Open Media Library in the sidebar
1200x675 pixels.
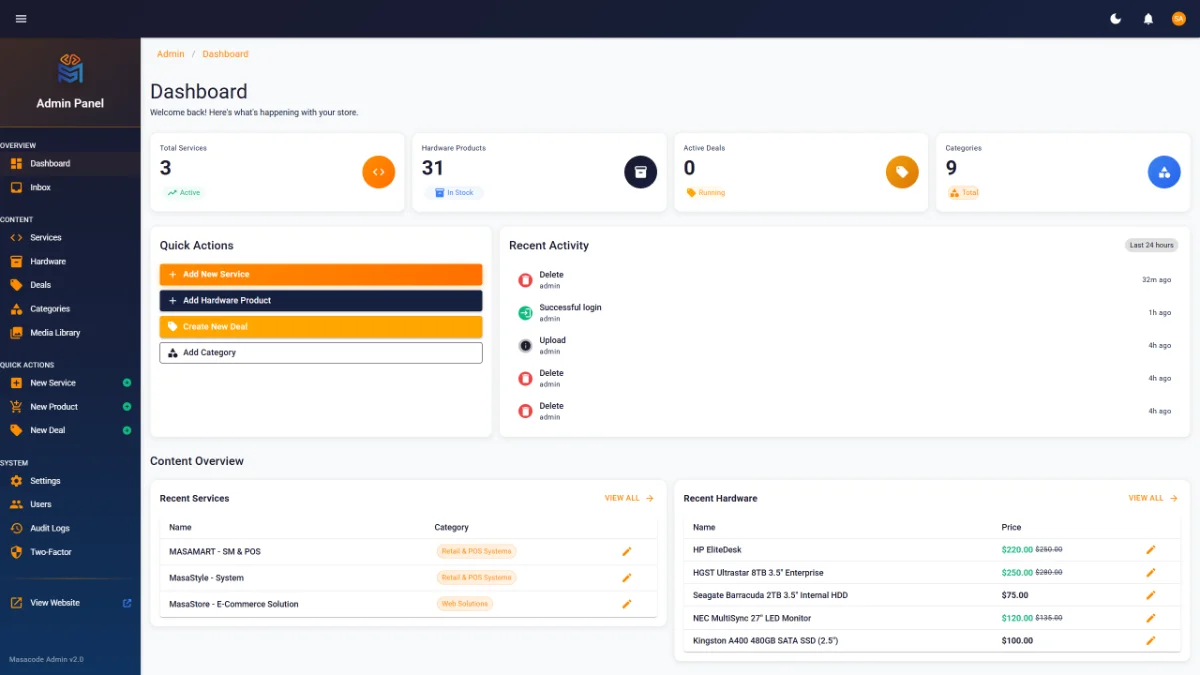70,333
